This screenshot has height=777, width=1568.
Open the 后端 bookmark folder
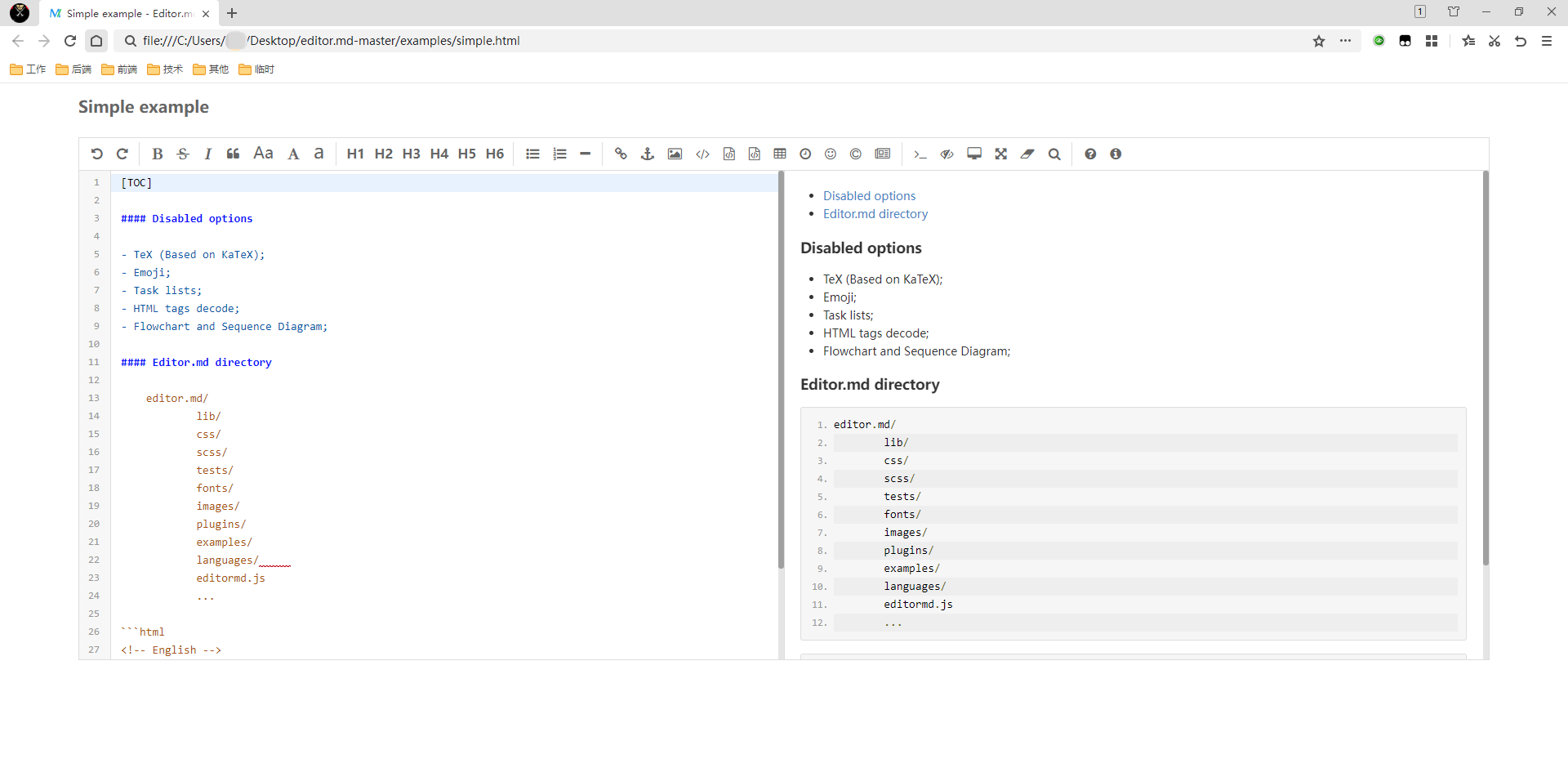point(73,69)
